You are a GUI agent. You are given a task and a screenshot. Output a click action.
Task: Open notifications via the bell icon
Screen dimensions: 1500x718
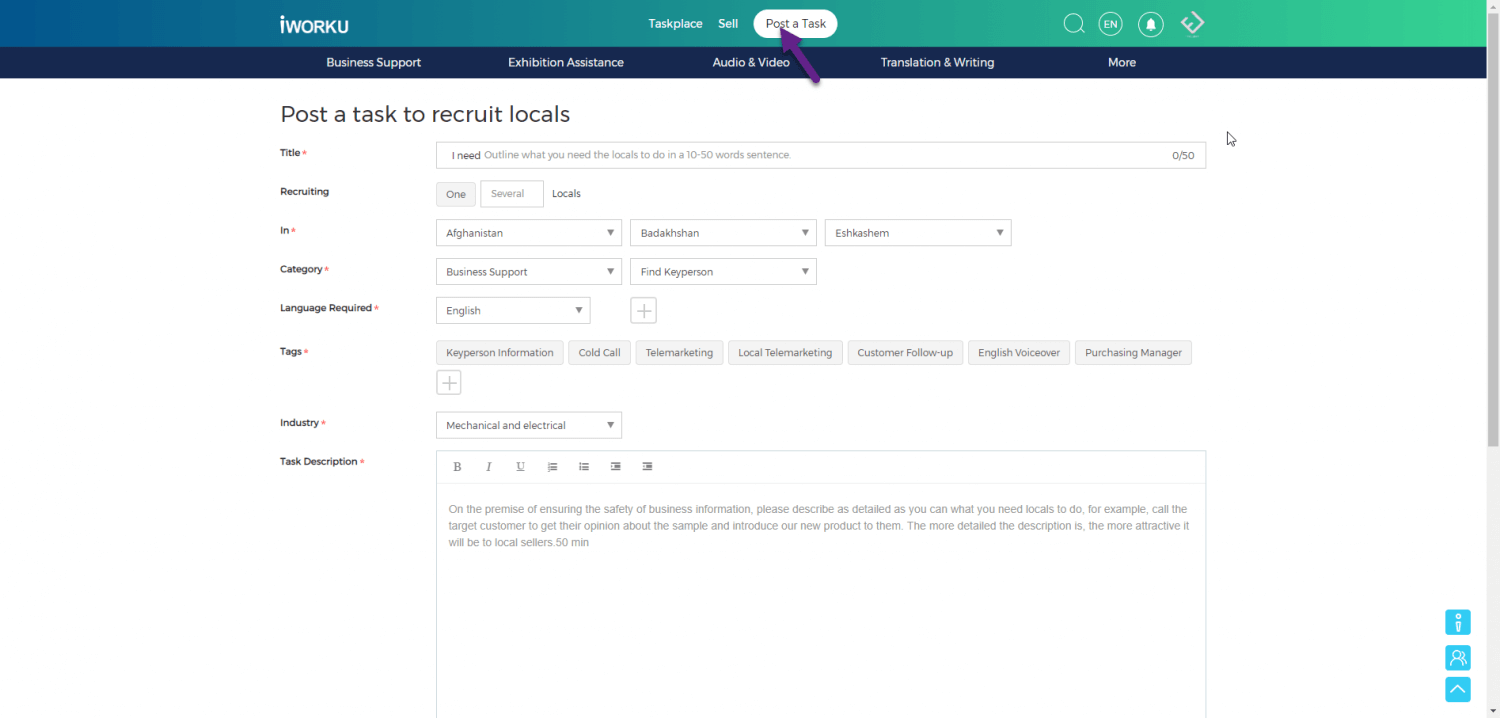[x=1150, y=23]
